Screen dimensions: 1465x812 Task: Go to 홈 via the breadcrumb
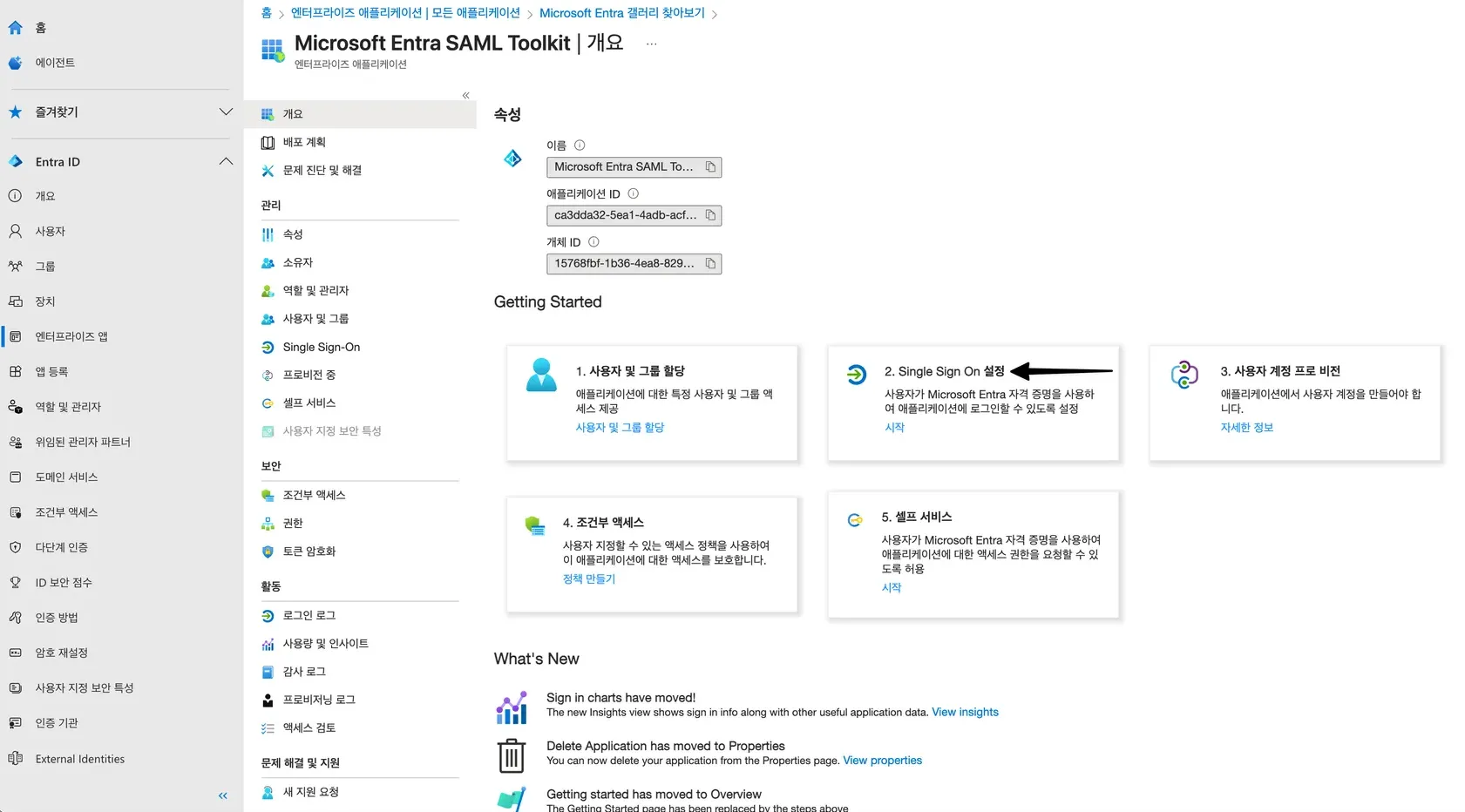click(x=267, y=13)
